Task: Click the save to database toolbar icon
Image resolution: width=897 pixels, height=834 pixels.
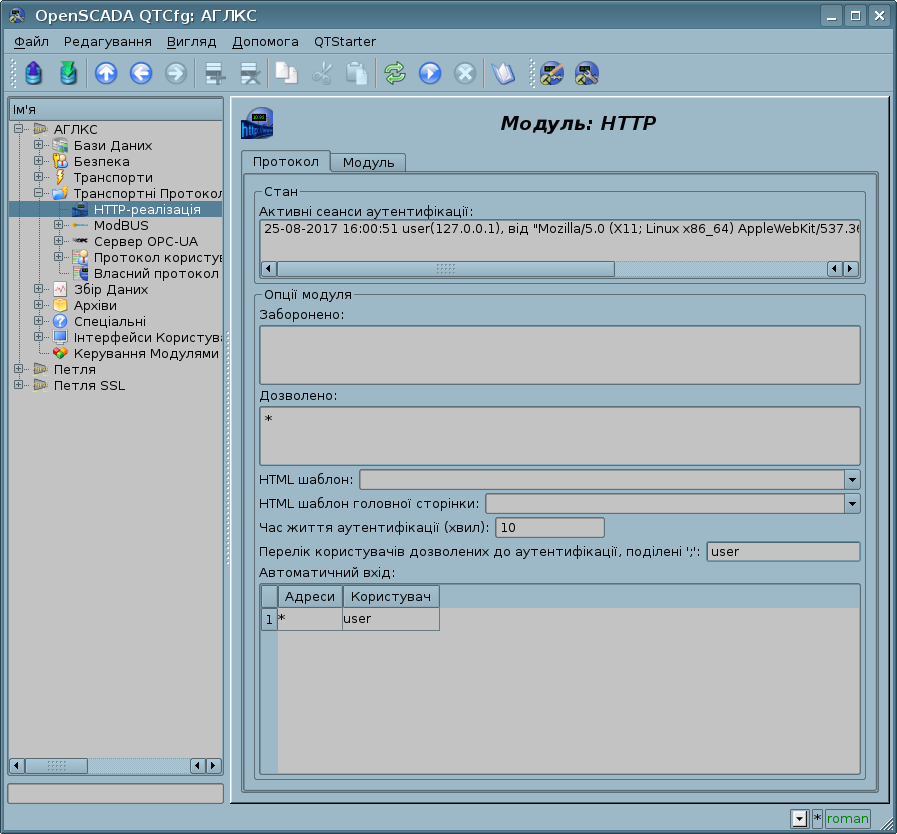Action: (67, 73)
